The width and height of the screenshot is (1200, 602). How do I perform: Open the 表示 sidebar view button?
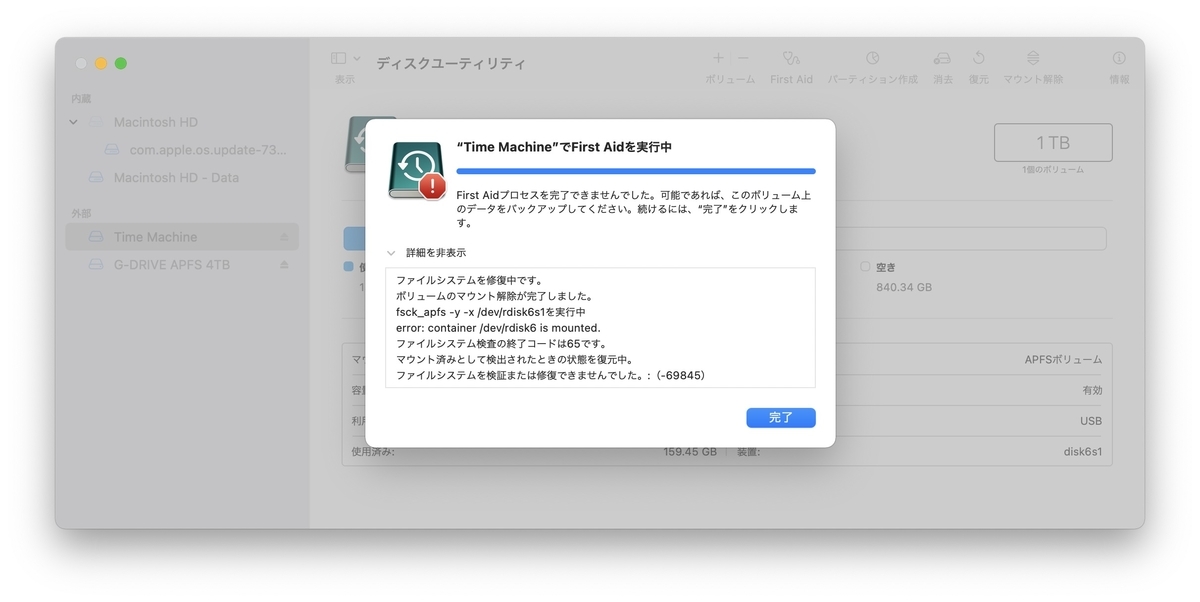(338, 59)
